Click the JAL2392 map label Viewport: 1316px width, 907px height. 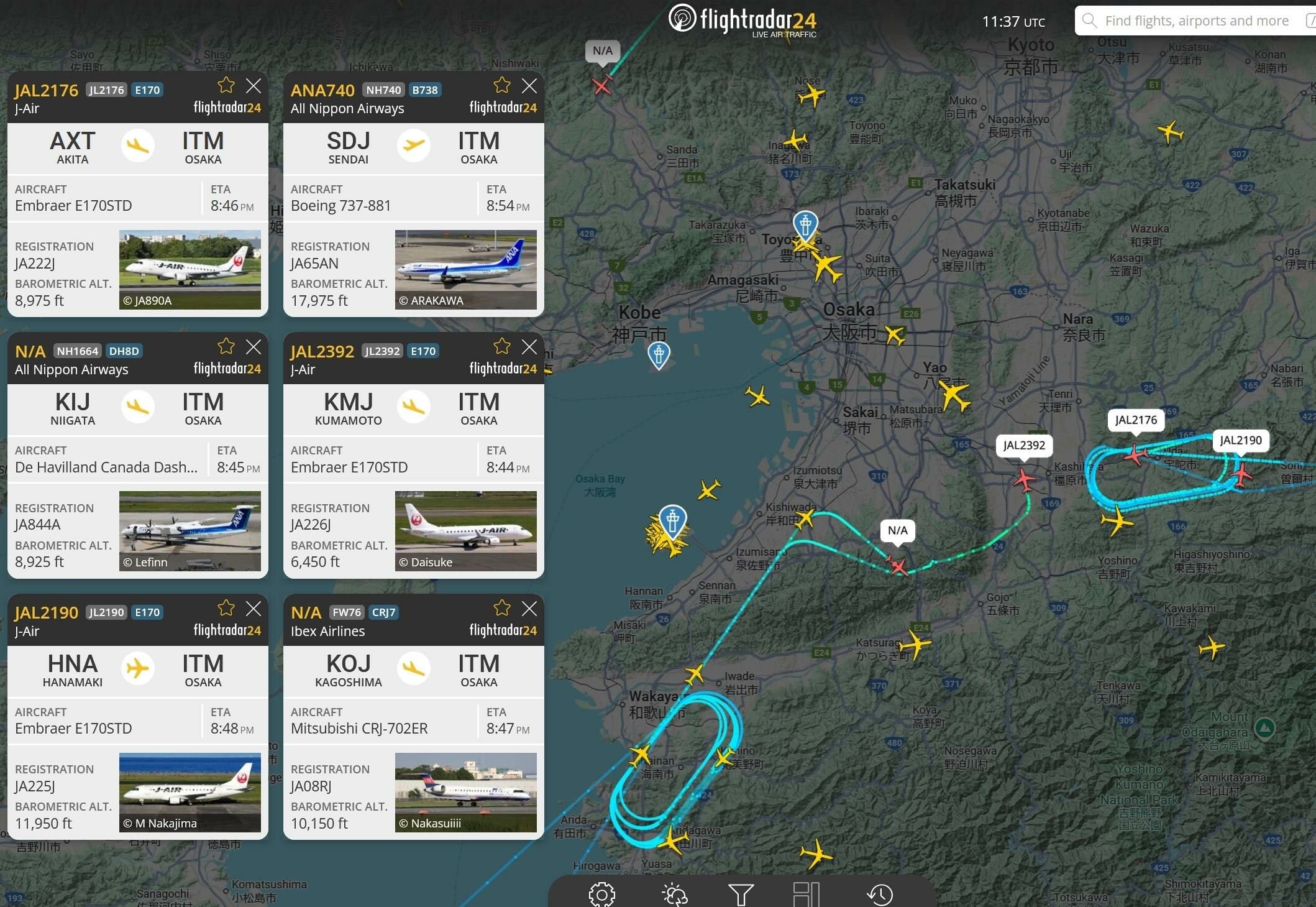[x=1024, y=446]
